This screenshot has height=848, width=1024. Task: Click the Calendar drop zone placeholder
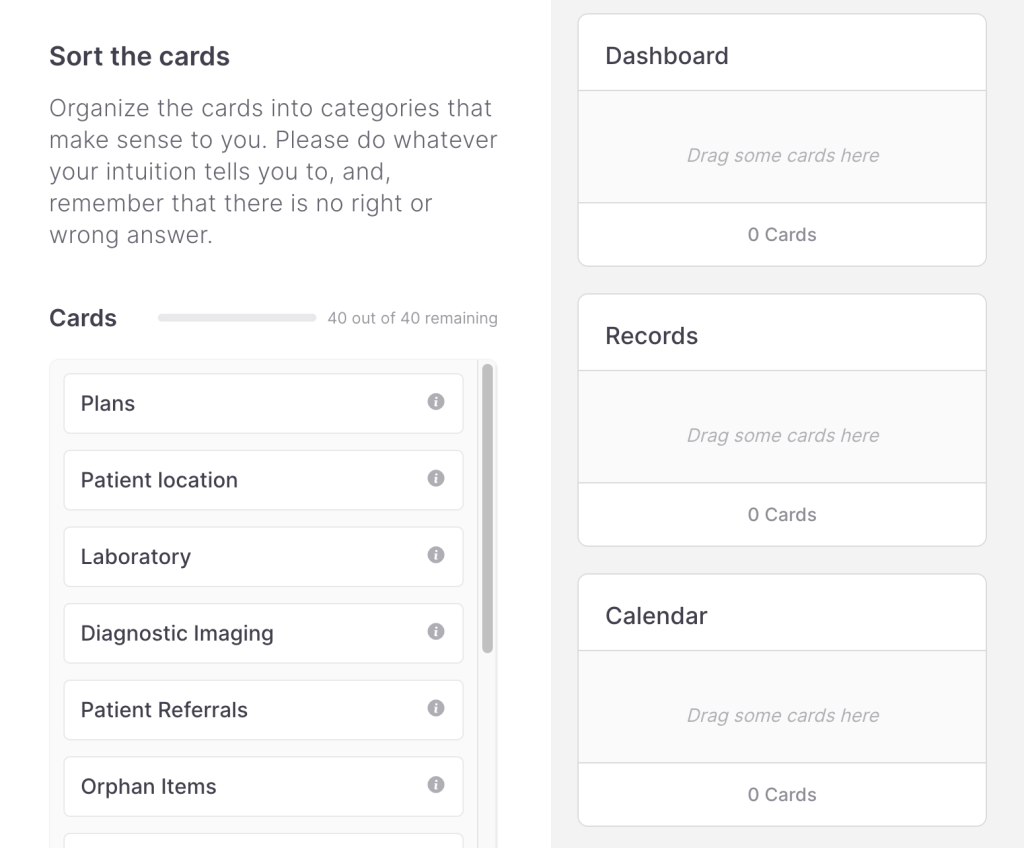click(x=782, y=716)
